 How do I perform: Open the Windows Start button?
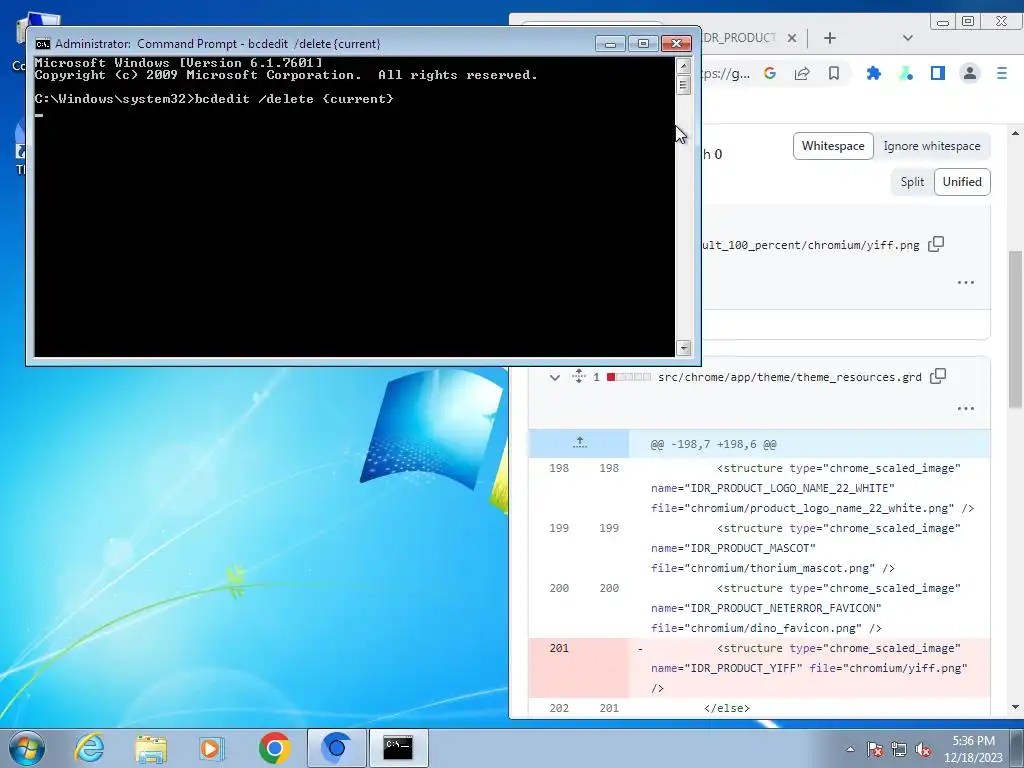click(27, 748)
